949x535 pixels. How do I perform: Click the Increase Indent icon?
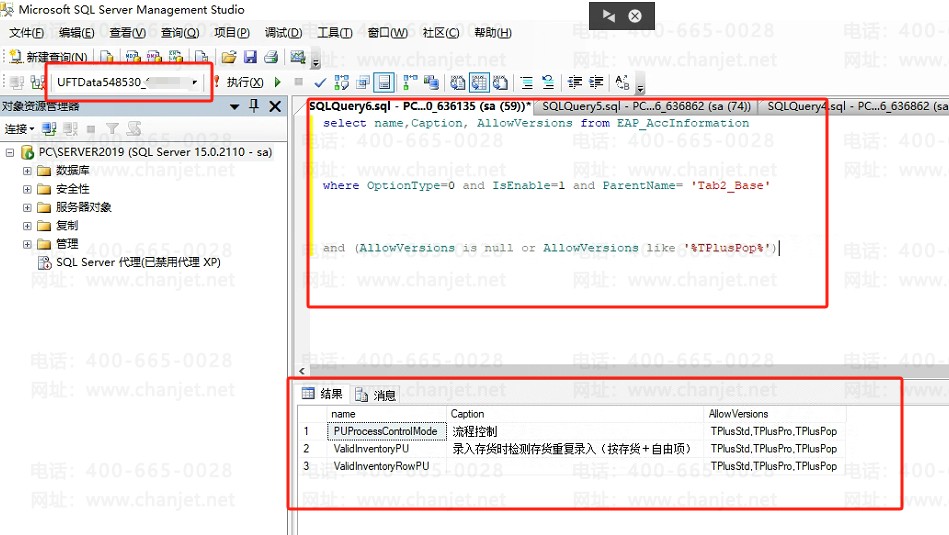point(596,82)
